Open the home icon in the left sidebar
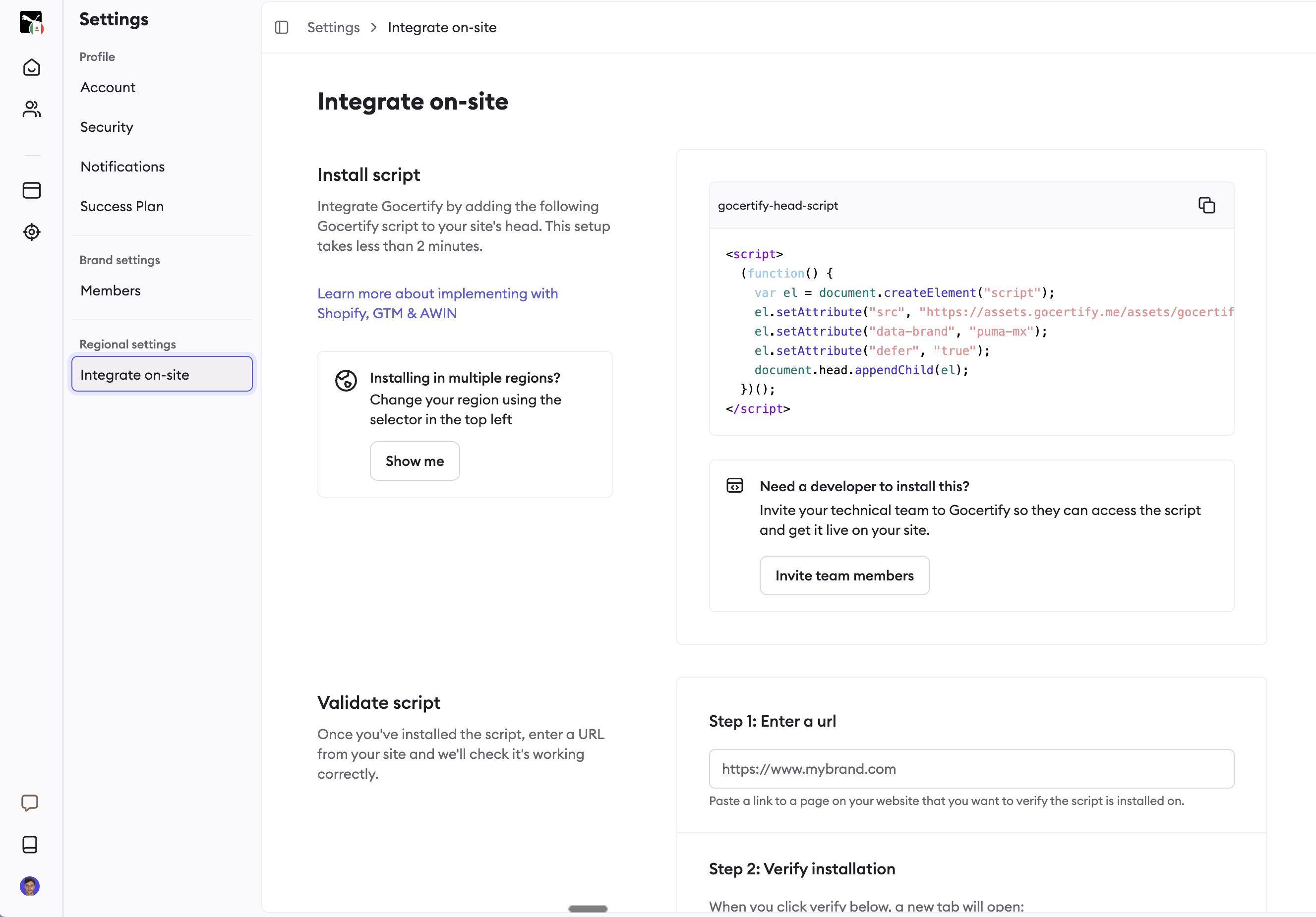Image resolution: width=1316 pixels, height=917 pixels. click(x=32, y=67)
